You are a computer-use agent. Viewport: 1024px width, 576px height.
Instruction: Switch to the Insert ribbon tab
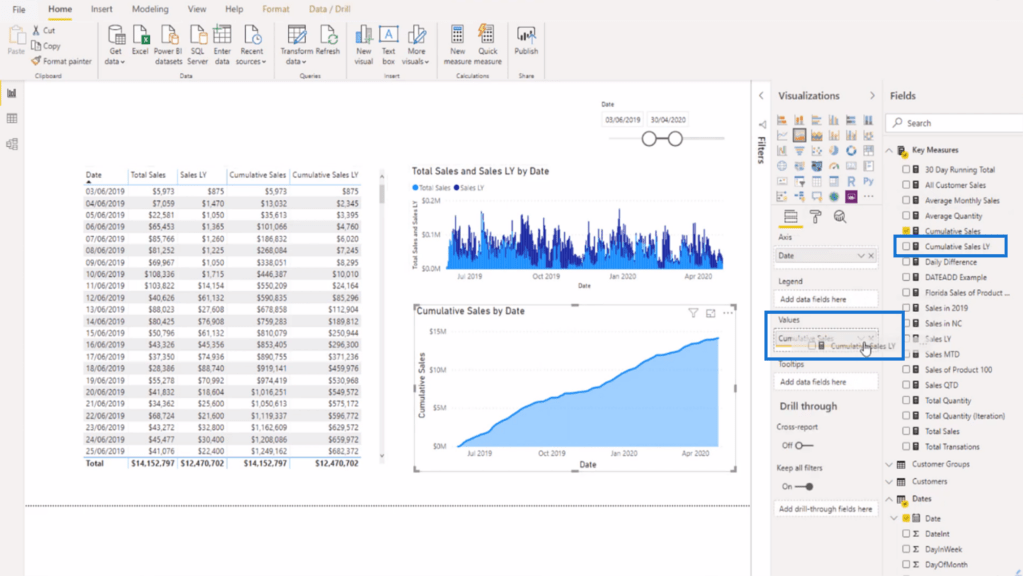coord(101,9)
